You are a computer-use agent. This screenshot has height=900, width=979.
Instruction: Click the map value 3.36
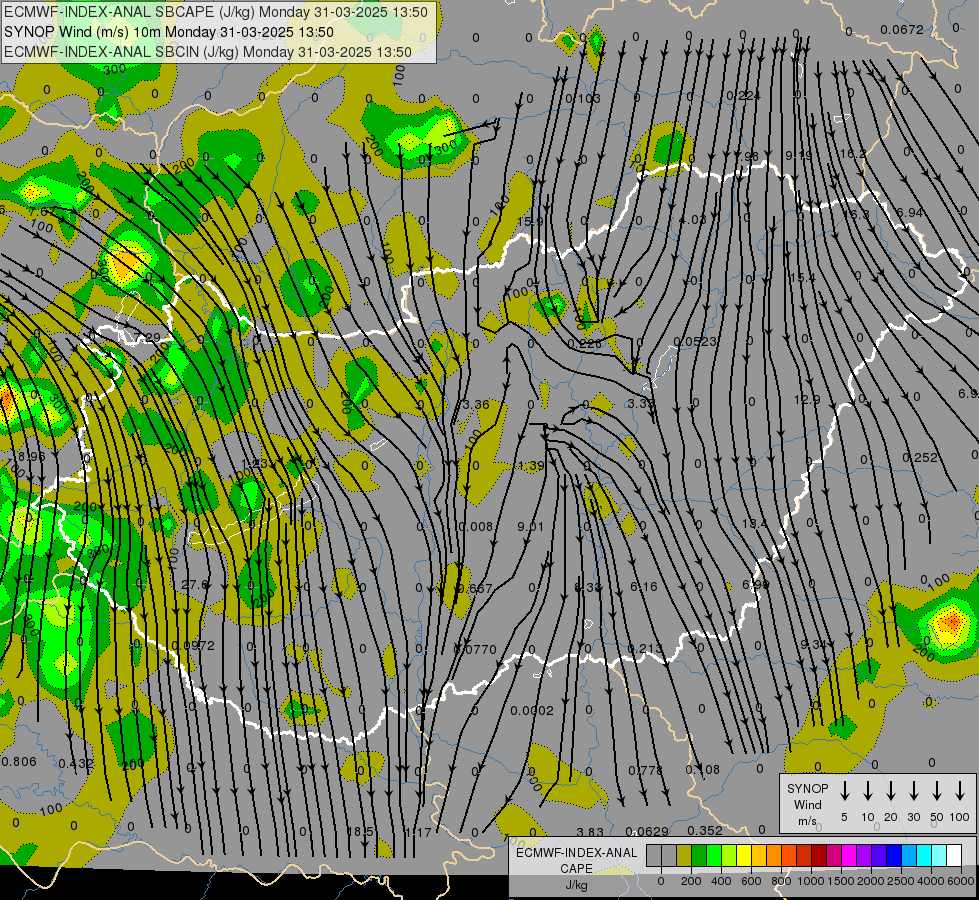(x=476, y=405)
